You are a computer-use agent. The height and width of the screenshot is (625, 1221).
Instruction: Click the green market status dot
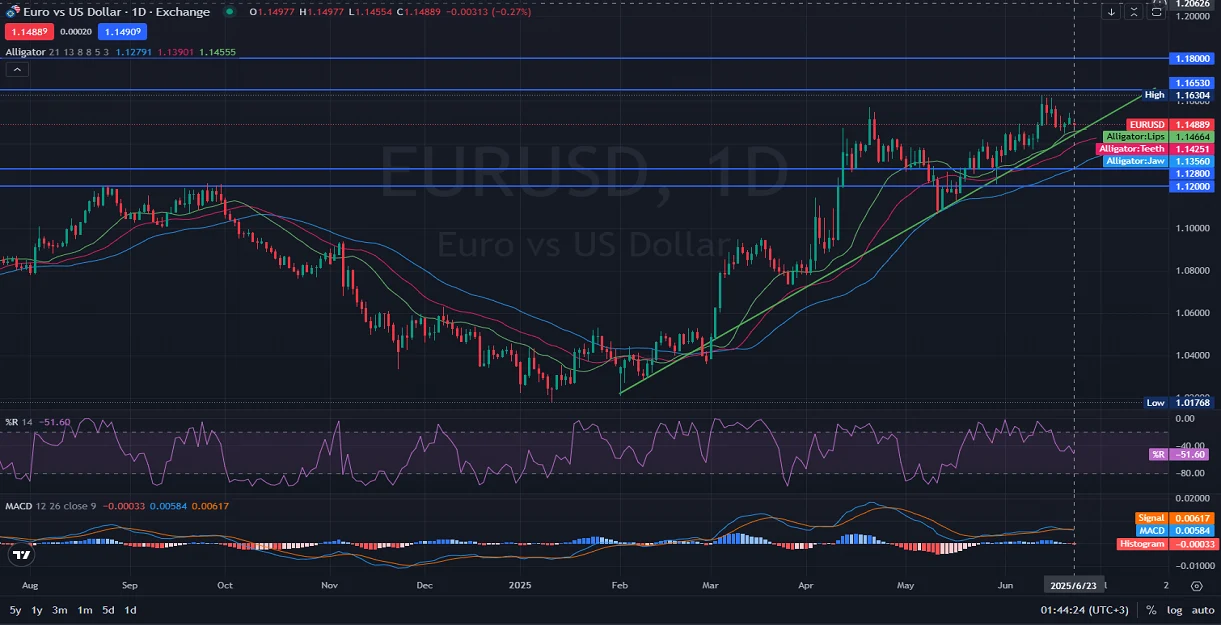point(231,12)
